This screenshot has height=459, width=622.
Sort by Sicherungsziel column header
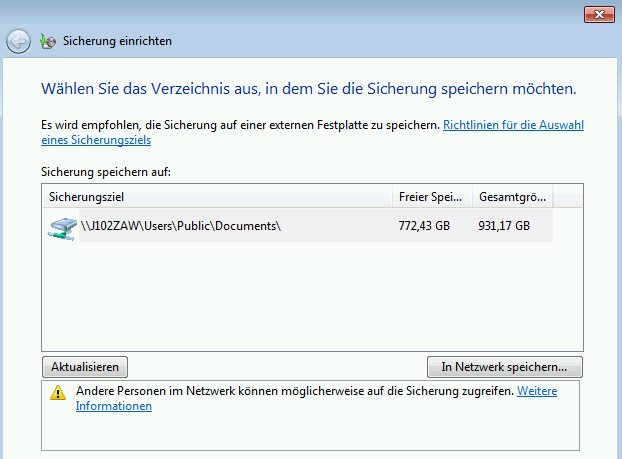coord(217,196)
